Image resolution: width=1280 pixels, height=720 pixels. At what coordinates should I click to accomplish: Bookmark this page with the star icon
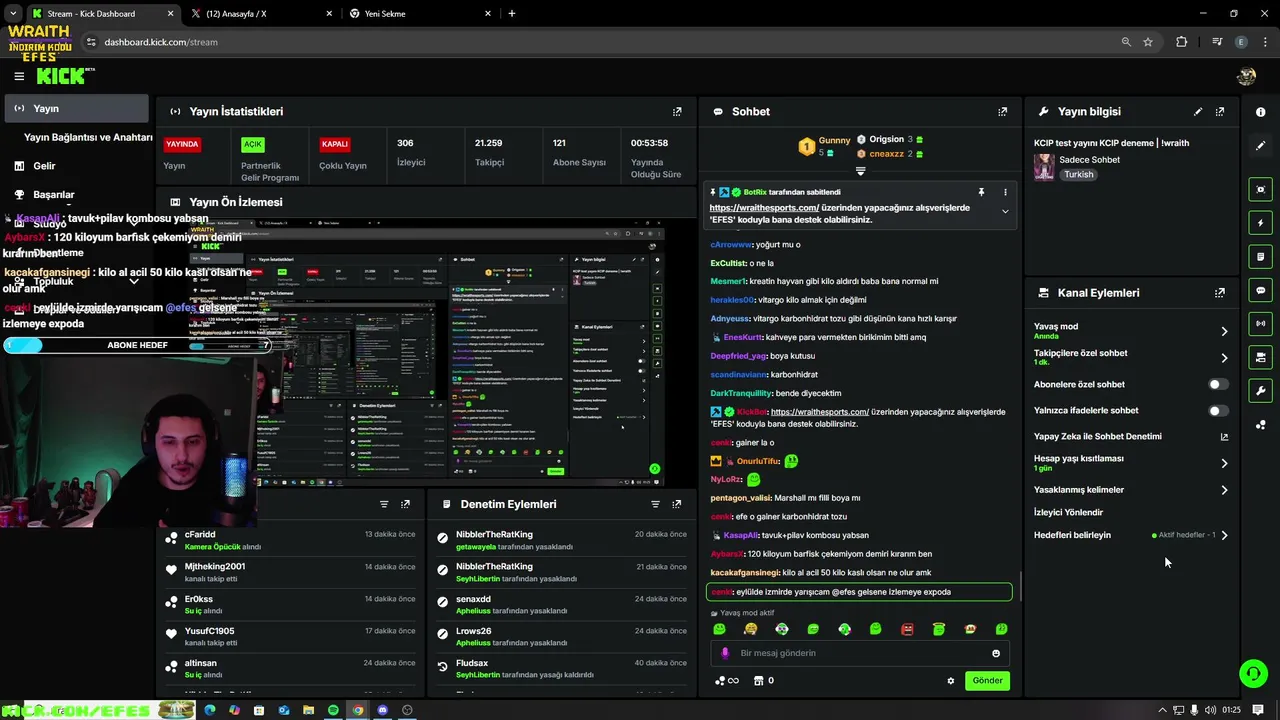1148,42
